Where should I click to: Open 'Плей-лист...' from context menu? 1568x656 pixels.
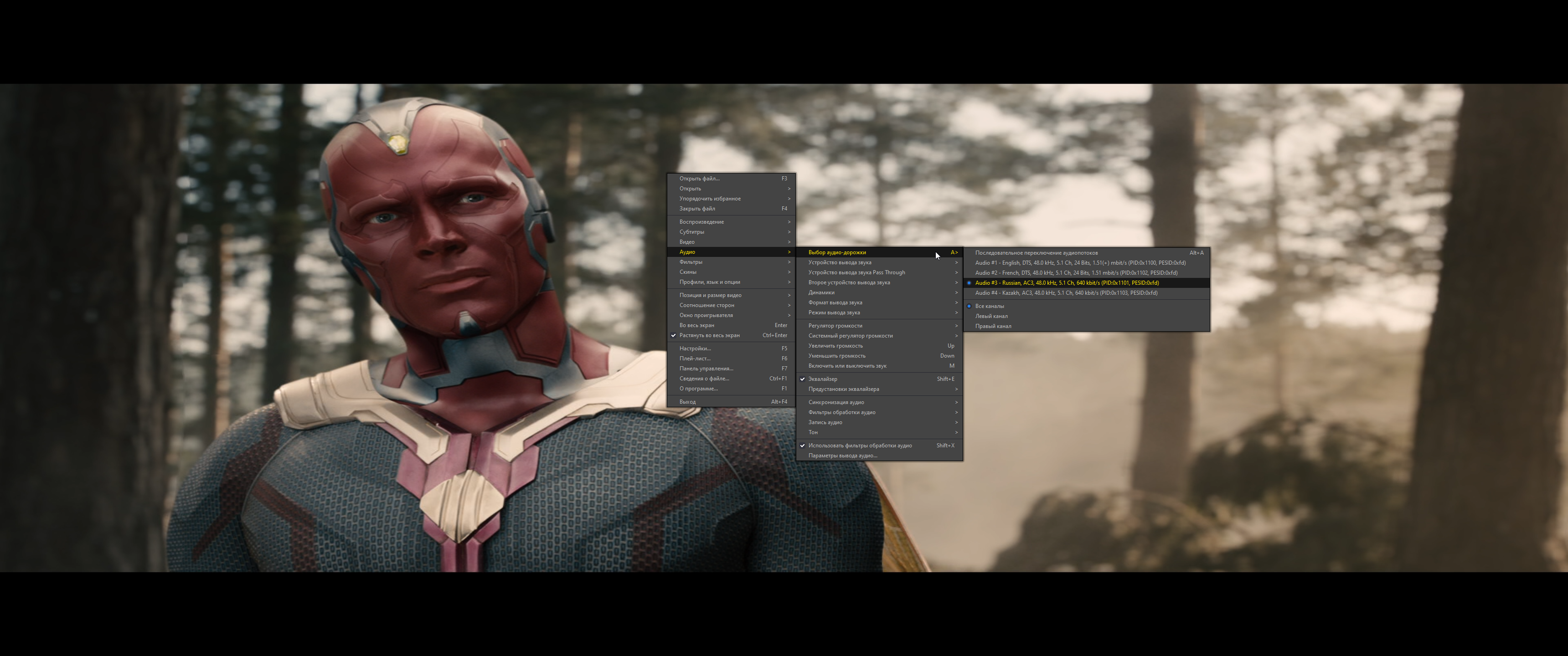(731, 359)
